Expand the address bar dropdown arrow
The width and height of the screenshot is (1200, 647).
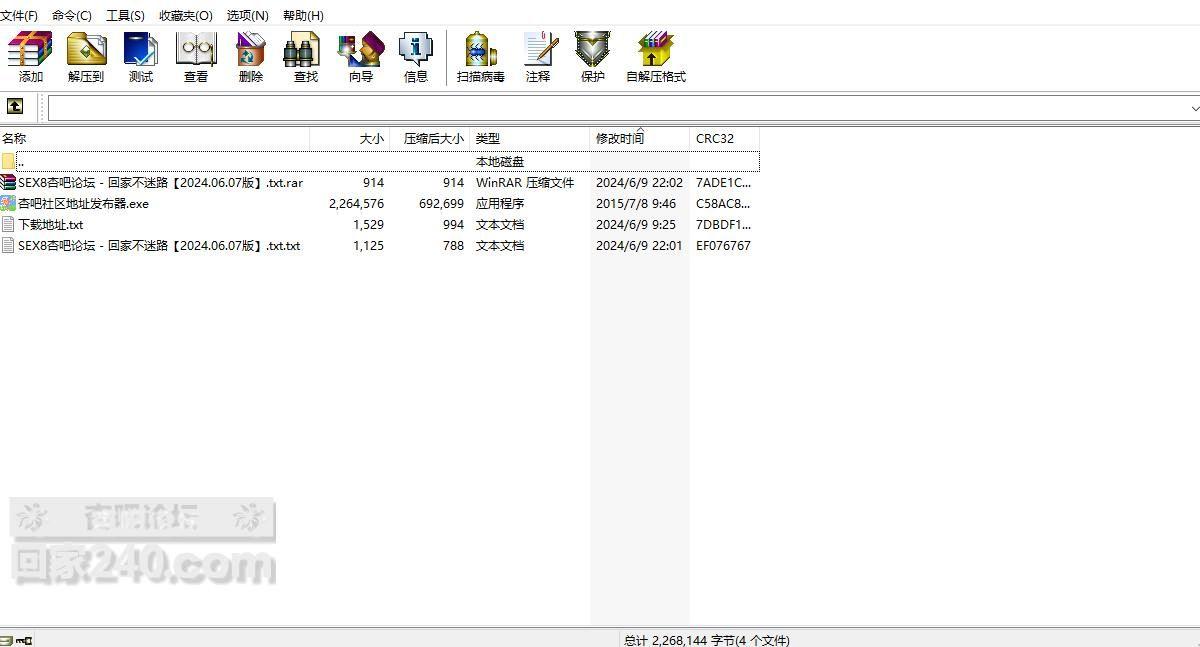point(1194,107)
